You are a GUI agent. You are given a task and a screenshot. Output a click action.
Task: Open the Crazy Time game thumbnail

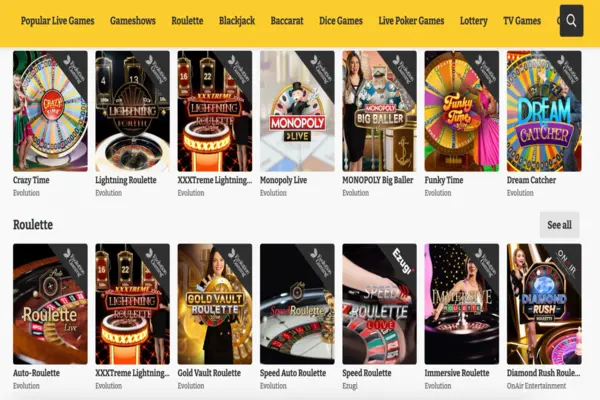click(50, 111)
